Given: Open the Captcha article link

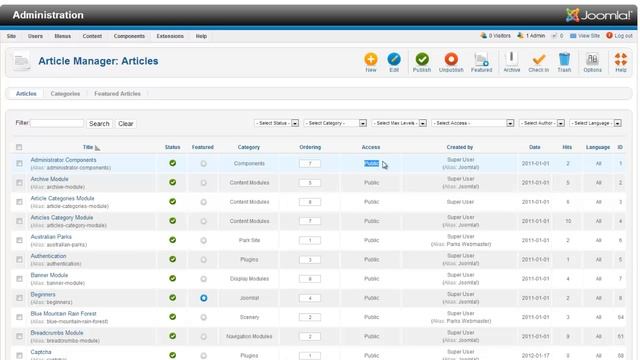Looking at the screenshot, I should pyautogui.click(x=41, y=352).
